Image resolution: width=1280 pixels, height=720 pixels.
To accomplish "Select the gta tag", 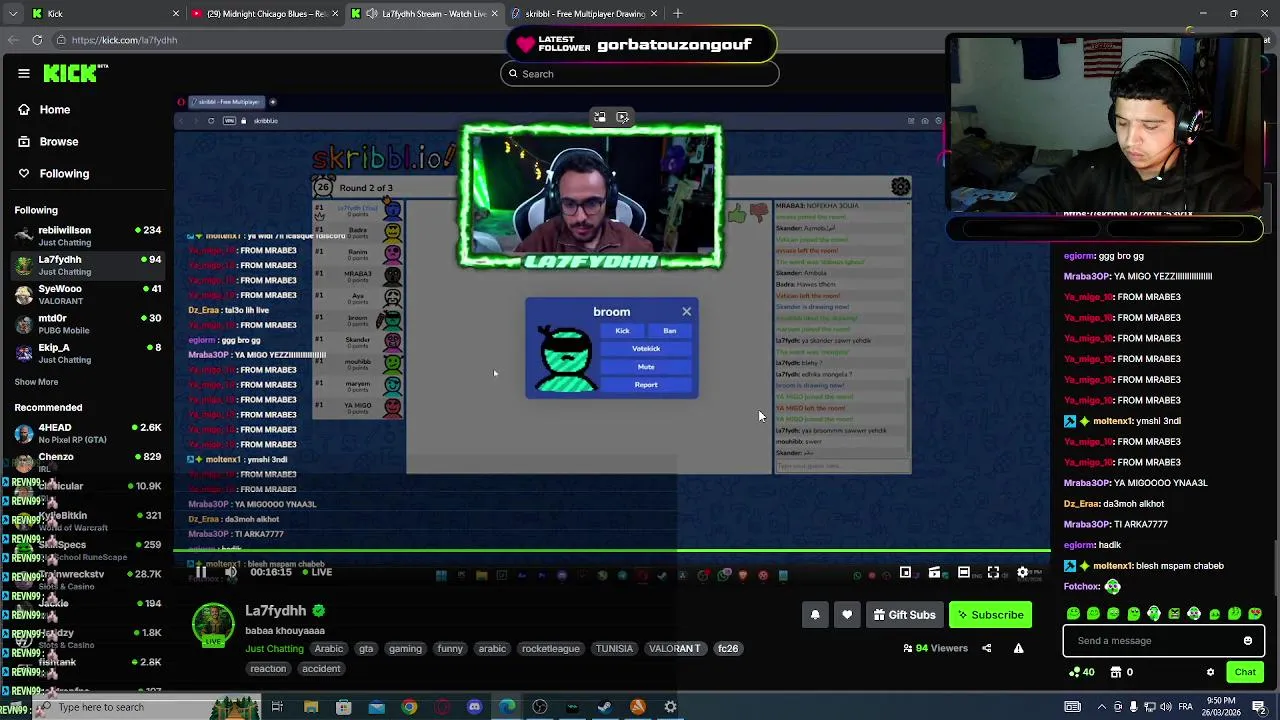I will (x=366, y=649).
